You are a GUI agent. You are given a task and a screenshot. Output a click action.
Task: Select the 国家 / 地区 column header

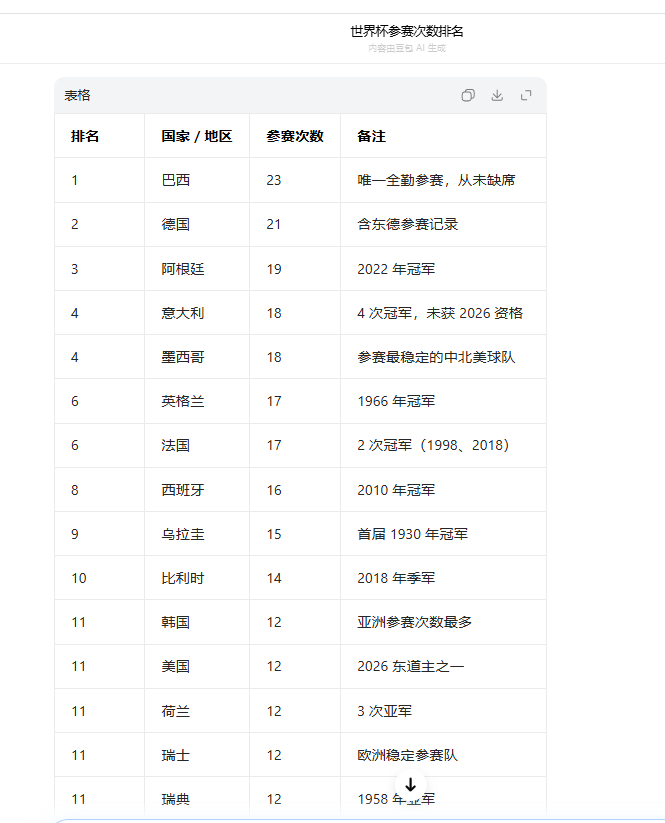point(197,136)
